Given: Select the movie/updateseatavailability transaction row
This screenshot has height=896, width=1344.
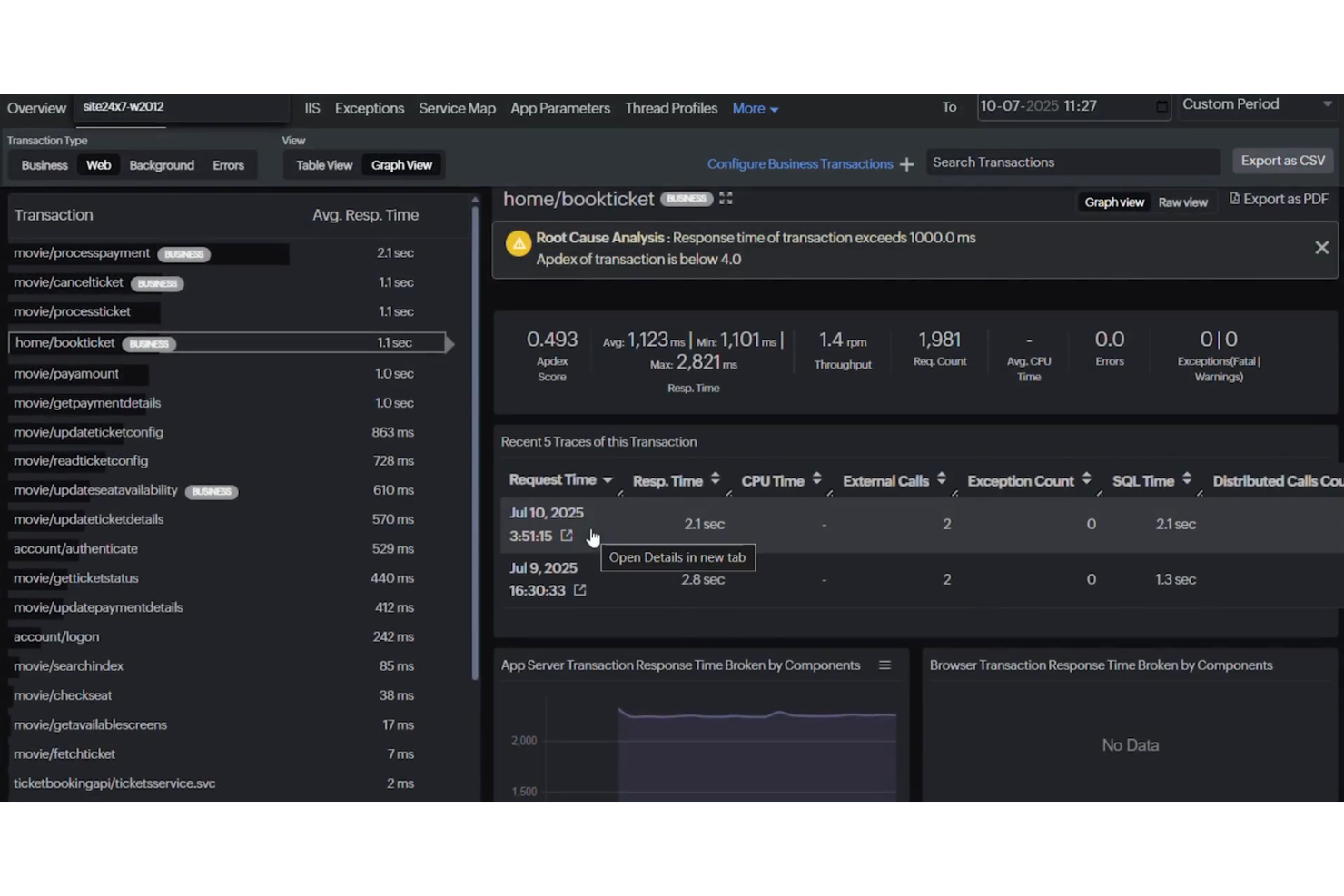Looking at the screenshot, I should click(231, 490).
